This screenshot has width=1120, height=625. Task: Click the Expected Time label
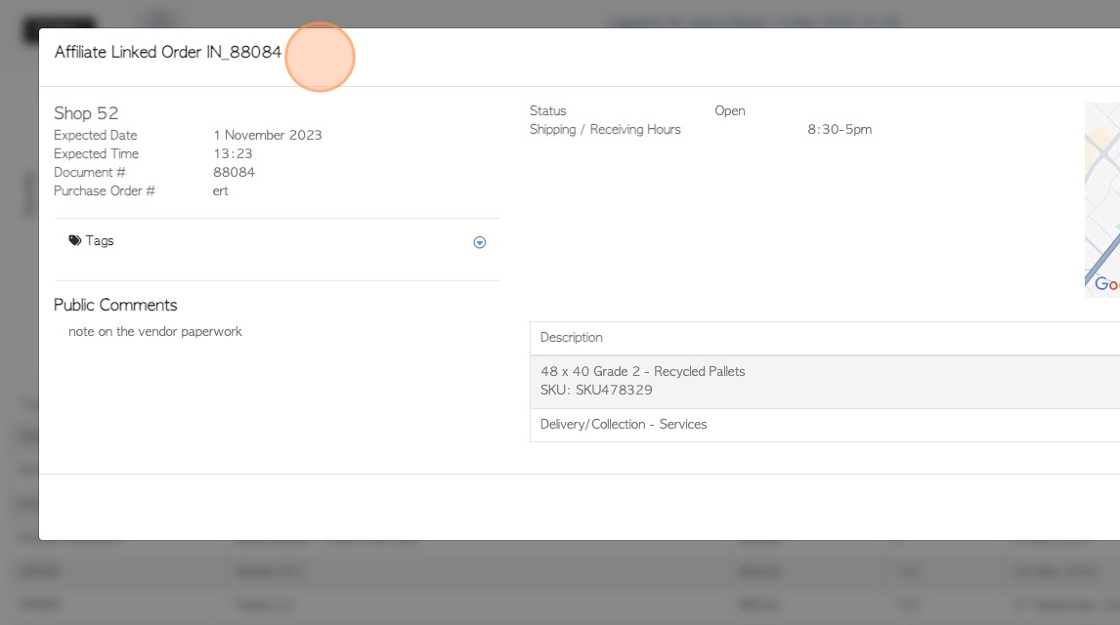point(96,154)
